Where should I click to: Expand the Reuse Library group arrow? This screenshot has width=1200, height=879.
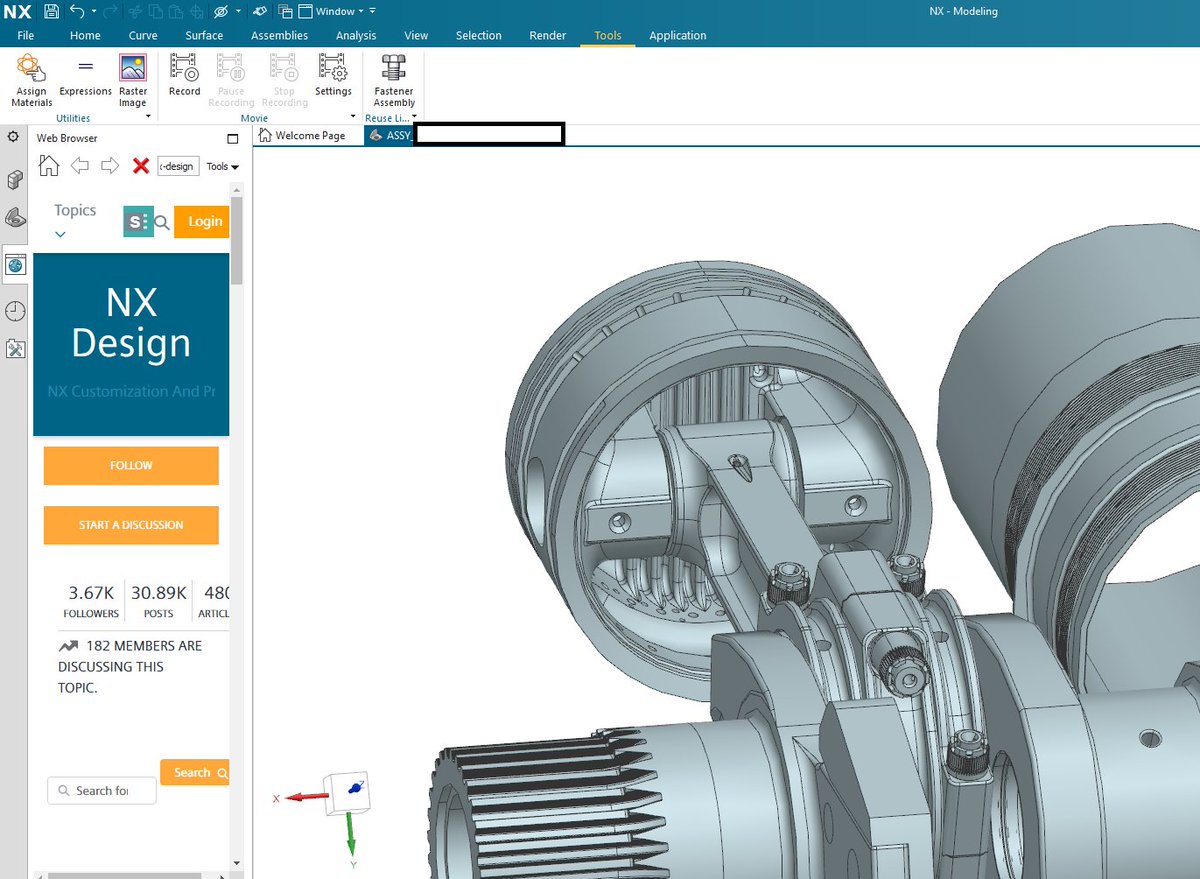click(x=415, y=117)
